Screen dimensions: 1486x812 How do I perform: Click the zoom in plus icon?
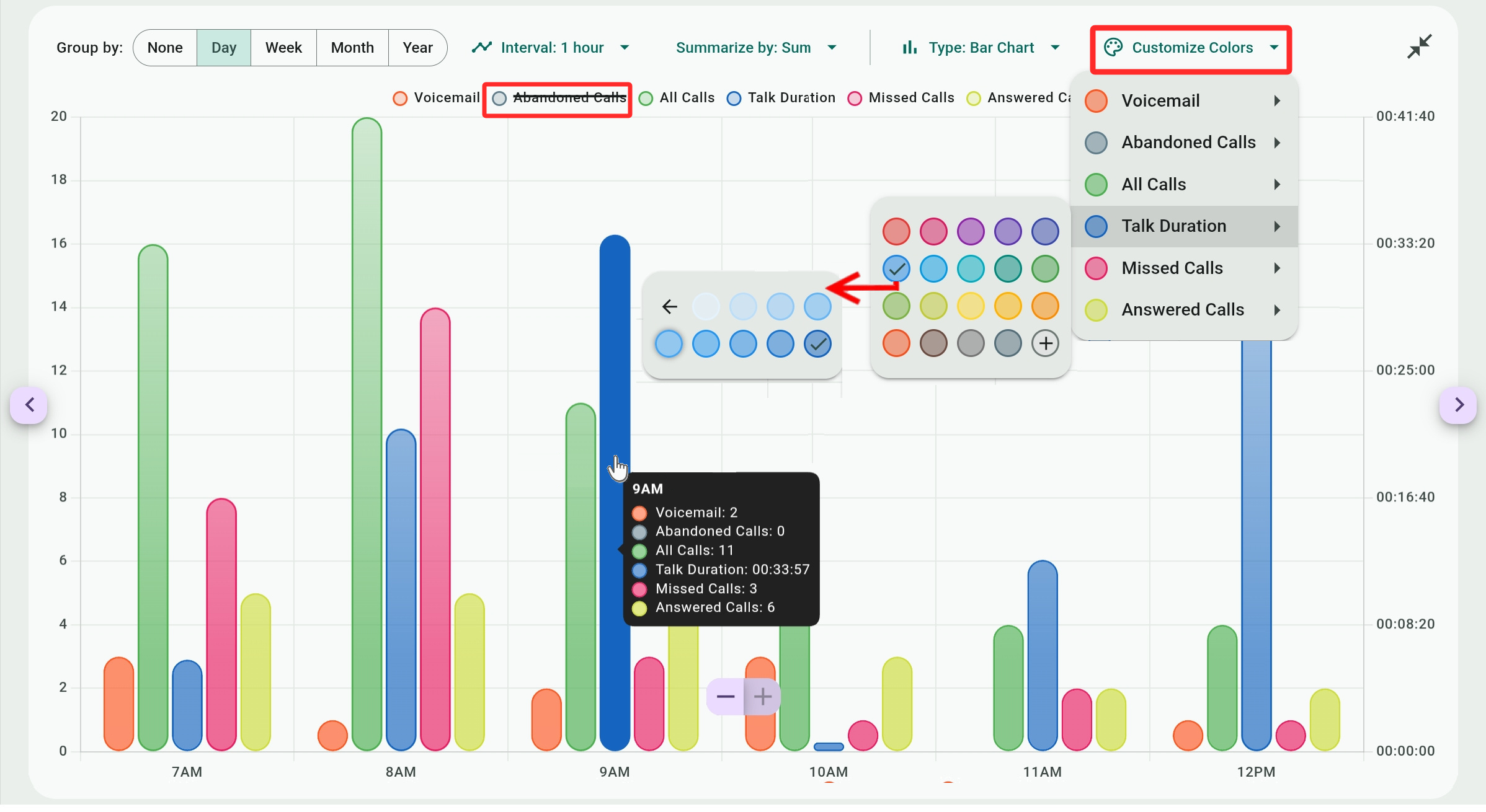coord(762,697)
